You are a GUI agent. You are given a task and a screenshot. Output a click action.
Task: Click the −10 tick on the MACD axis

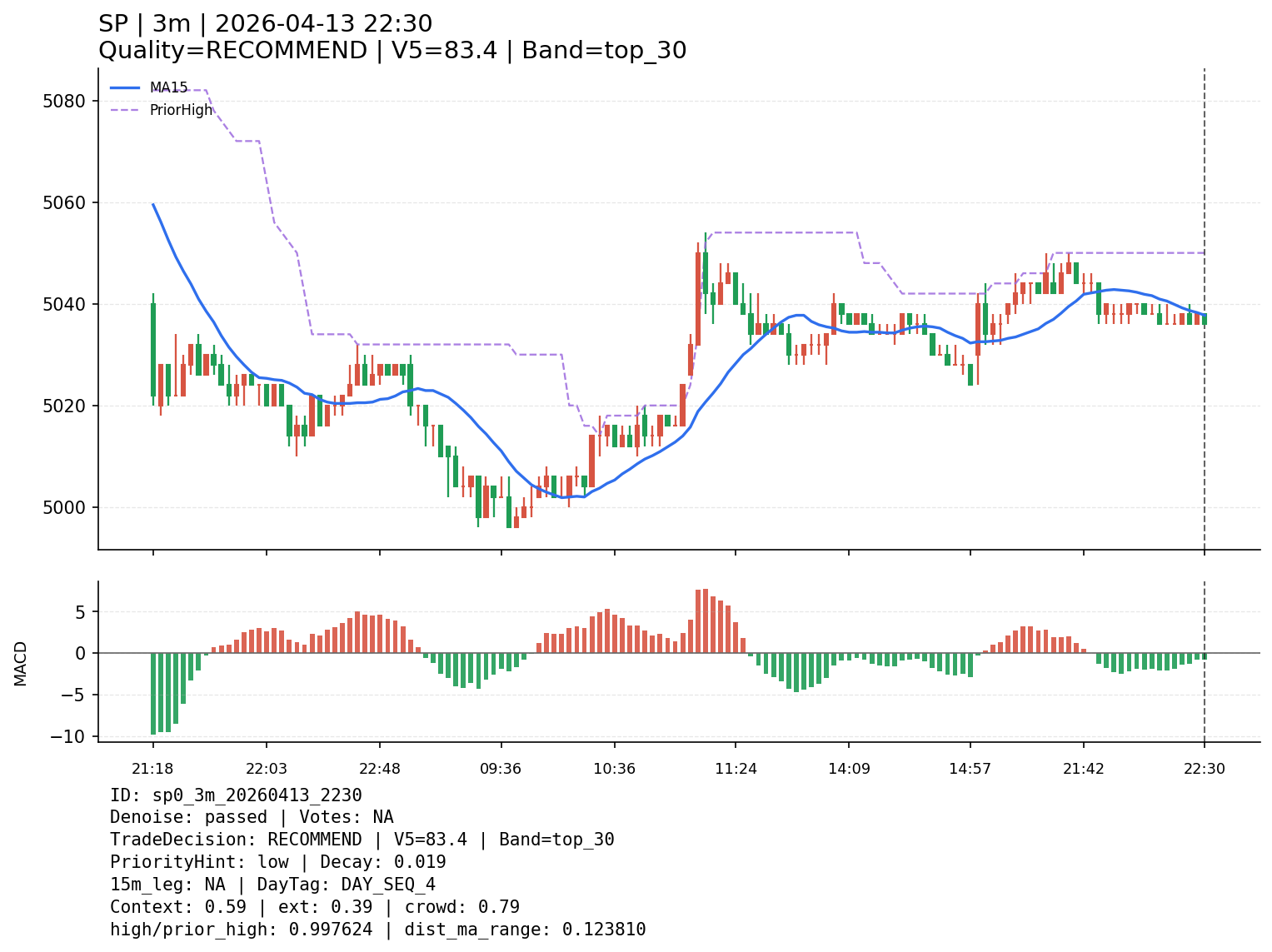pos(68,736)
